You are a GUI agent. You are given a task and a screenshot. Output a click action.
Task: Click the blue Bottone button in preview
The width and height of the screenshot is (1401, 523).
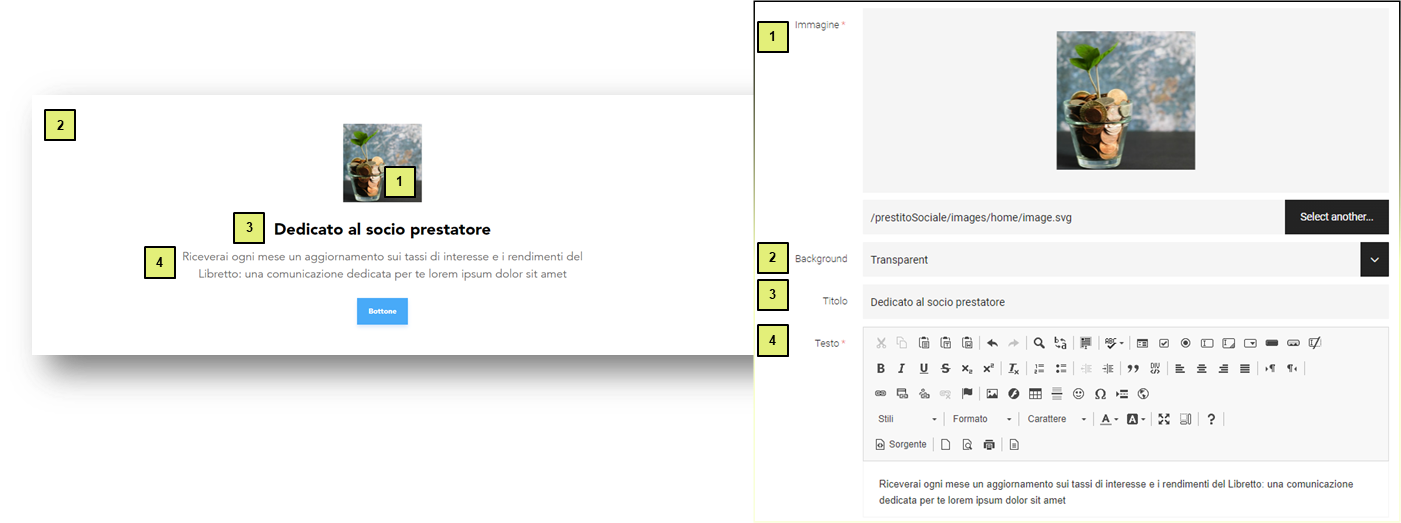coord(382,311)
